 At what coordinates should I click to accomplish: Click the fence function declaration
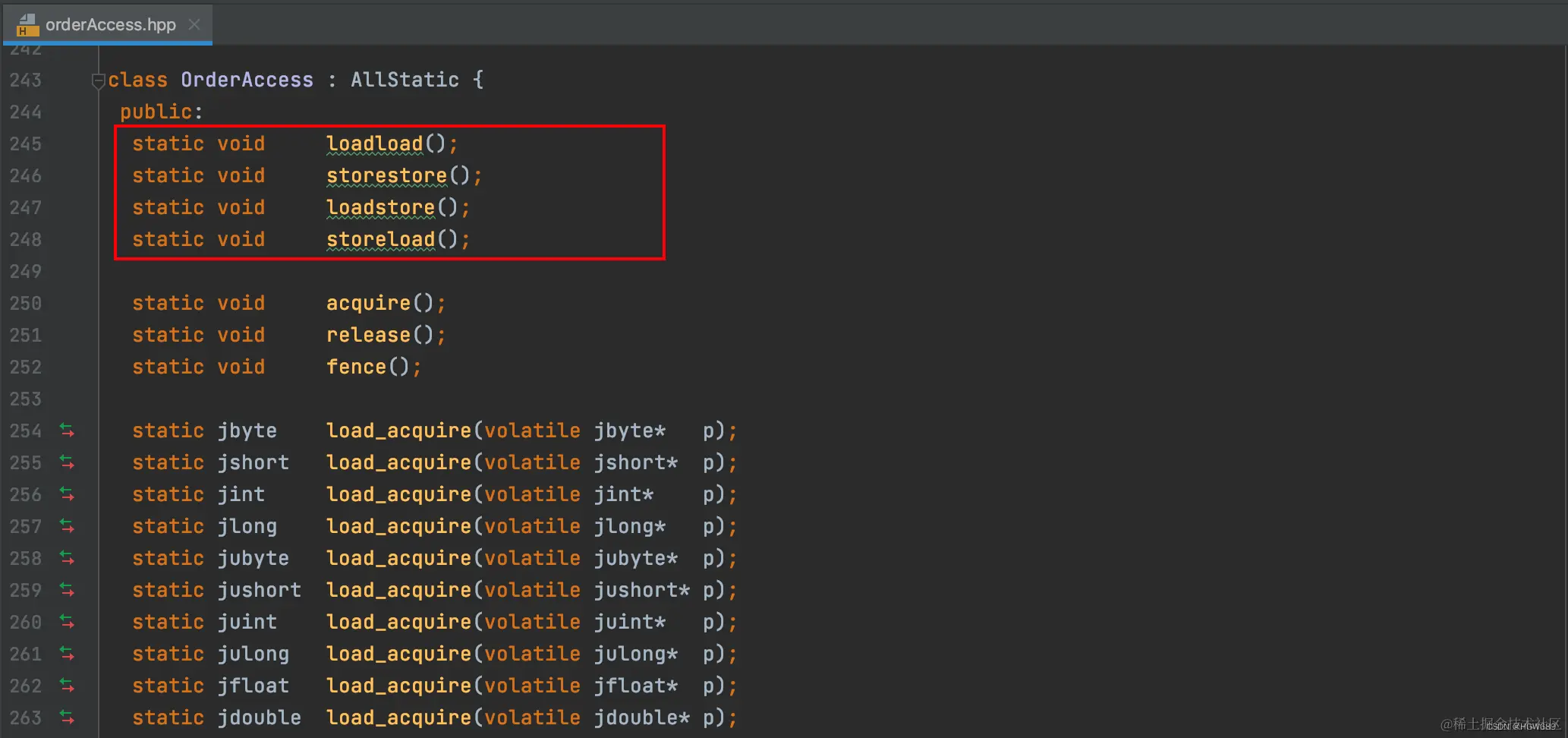pyautogui.click(x=357, y=367)
